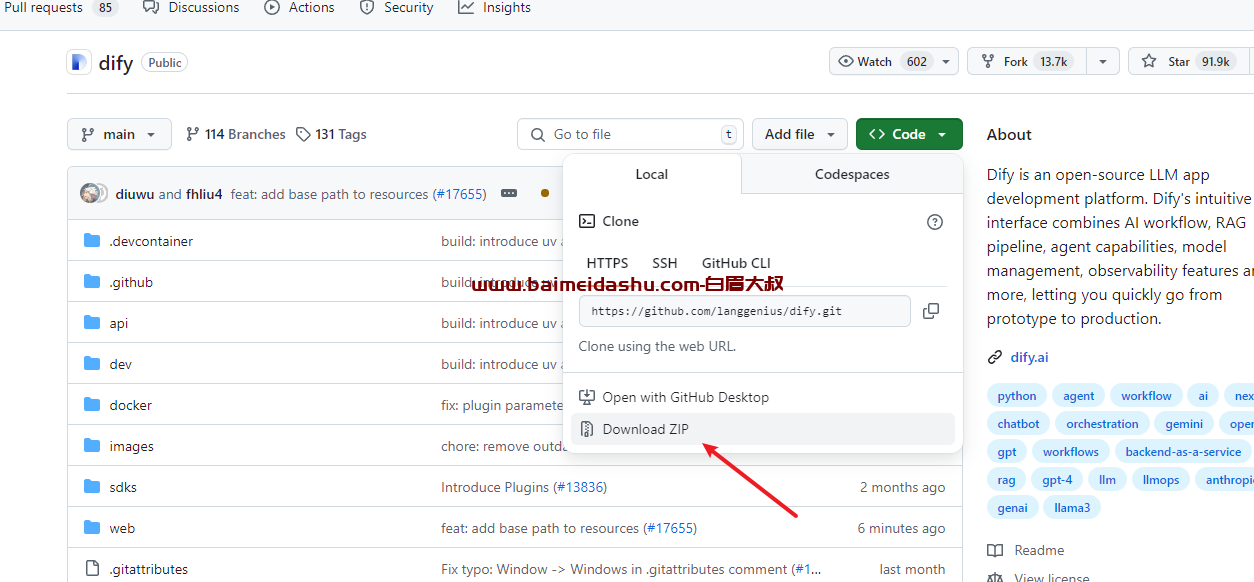The height and width of the screenshot is (582, 1254).
Task: Open the Actions tab
Action: (299, 7)
